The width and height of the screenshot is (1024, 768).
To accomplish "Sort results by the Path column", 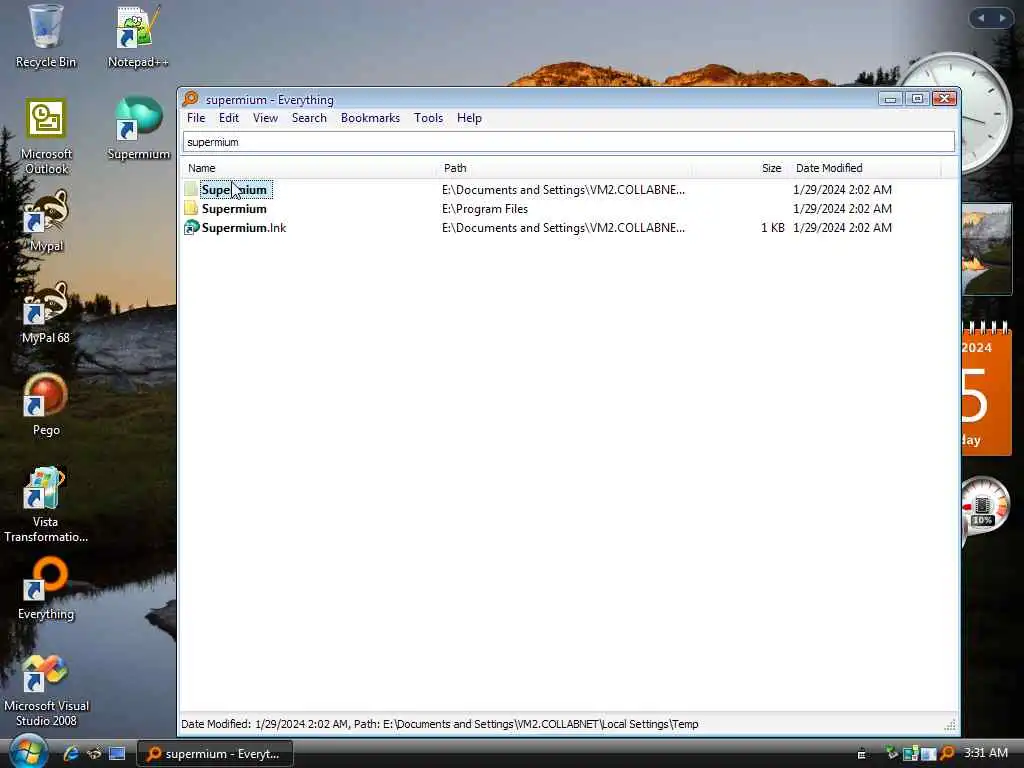I will click(x=564, y=168).
